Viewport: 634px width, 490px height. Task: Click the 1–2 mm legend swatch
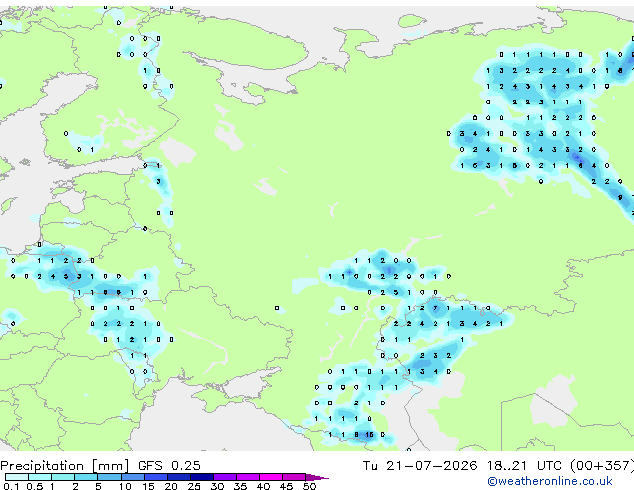click(x=63, y=477)
